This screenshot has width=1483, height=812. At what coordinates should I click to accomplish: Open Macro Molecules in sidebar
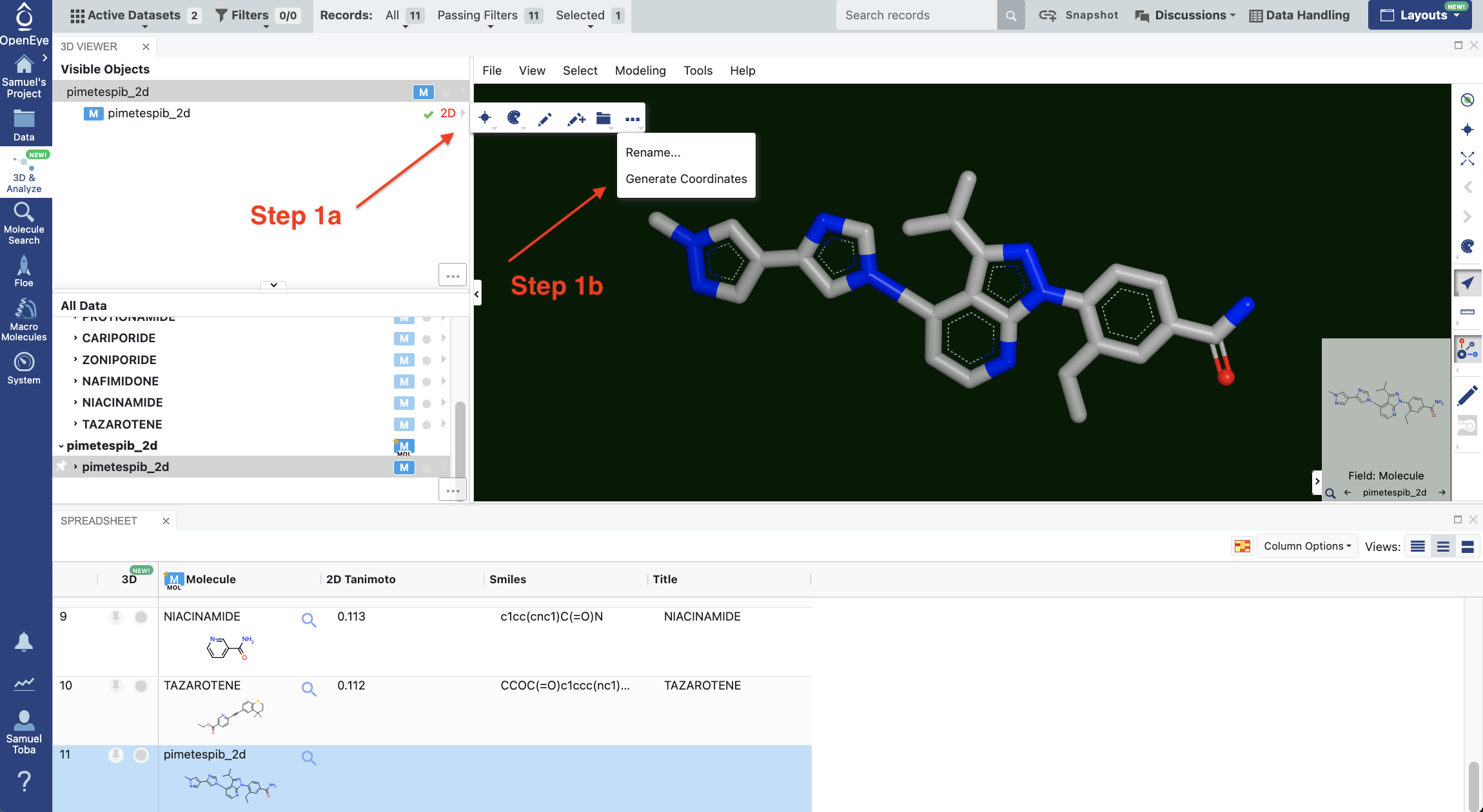pos(24,320)
